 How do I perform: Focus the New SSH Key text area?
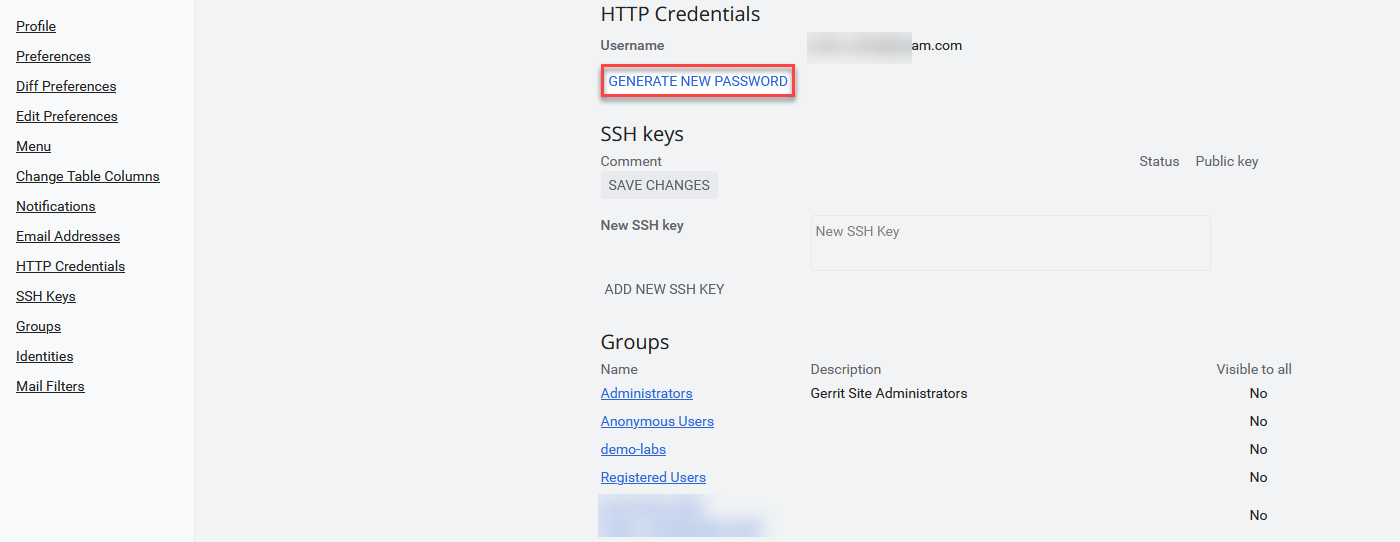coord(1010,243)
